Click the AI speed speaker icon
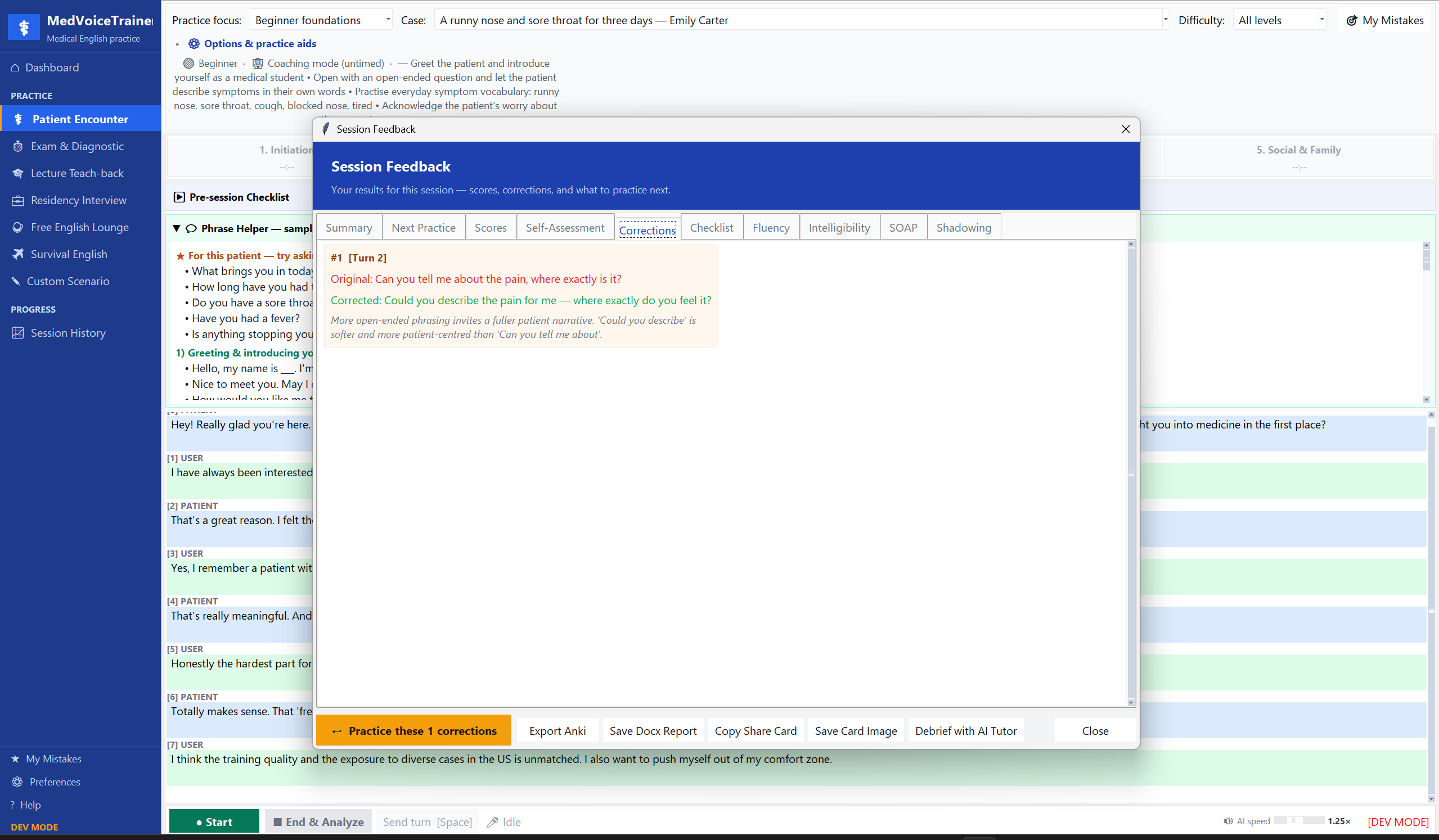 point(1228,820)
